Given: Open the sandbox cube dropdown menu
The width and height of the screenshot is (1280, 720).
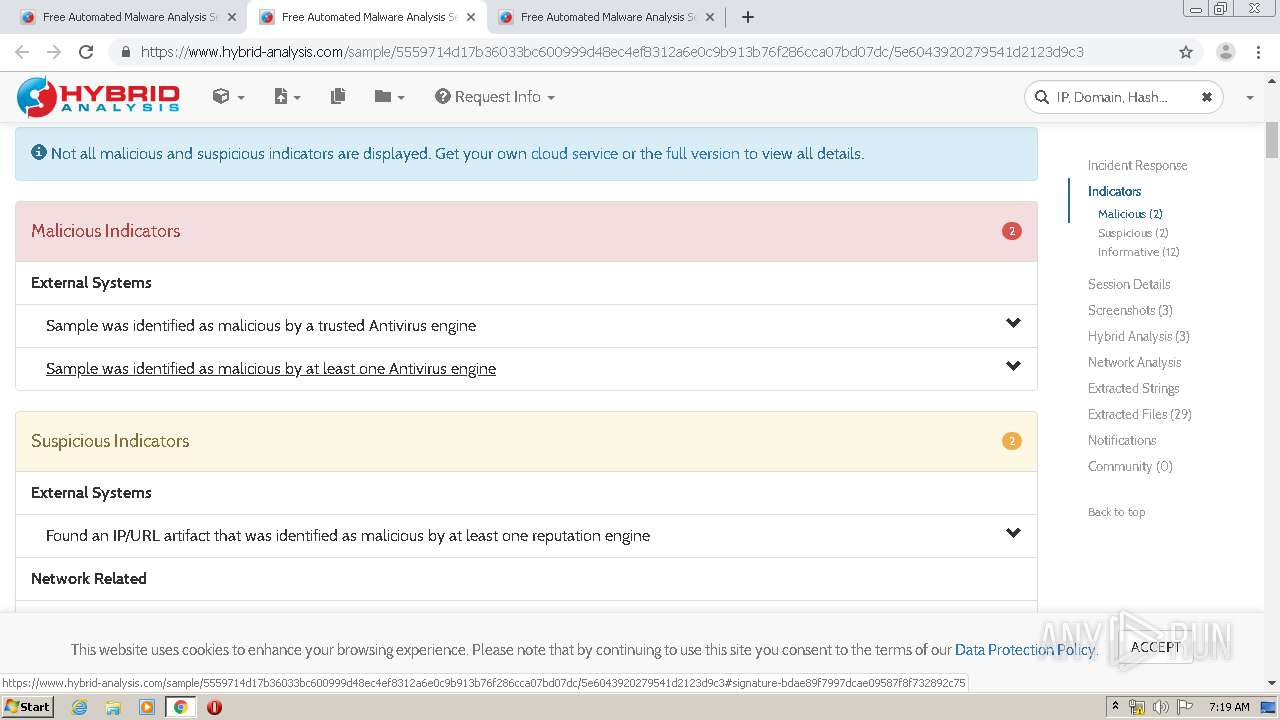Looking at the screenshot, I should [x=228, y=97].
